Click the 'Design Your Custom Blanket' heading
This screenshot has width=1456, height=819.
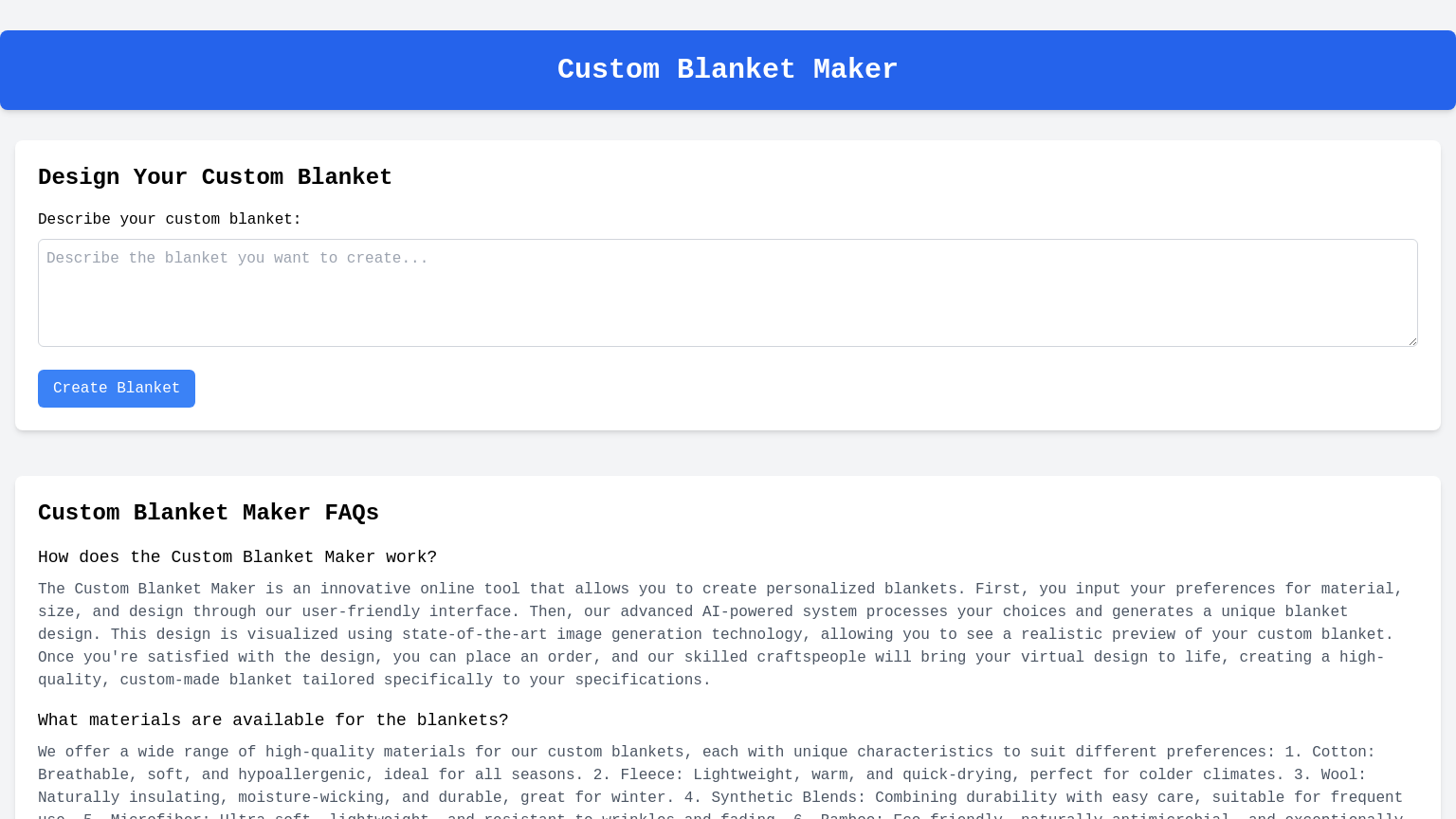pyautogui.click(x=214, y=178)
